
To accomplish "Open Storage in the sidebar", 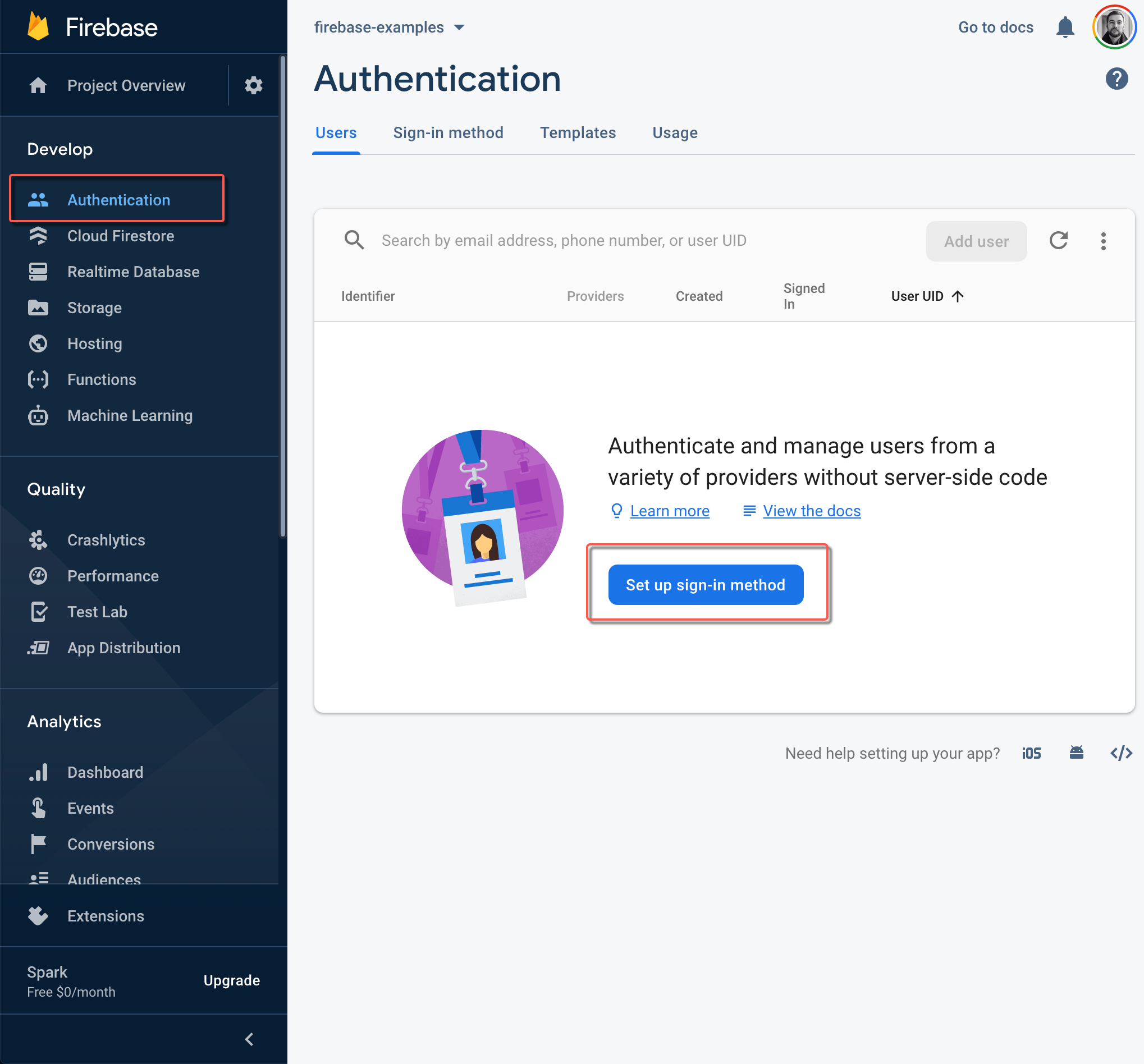I will pos(94,308).
